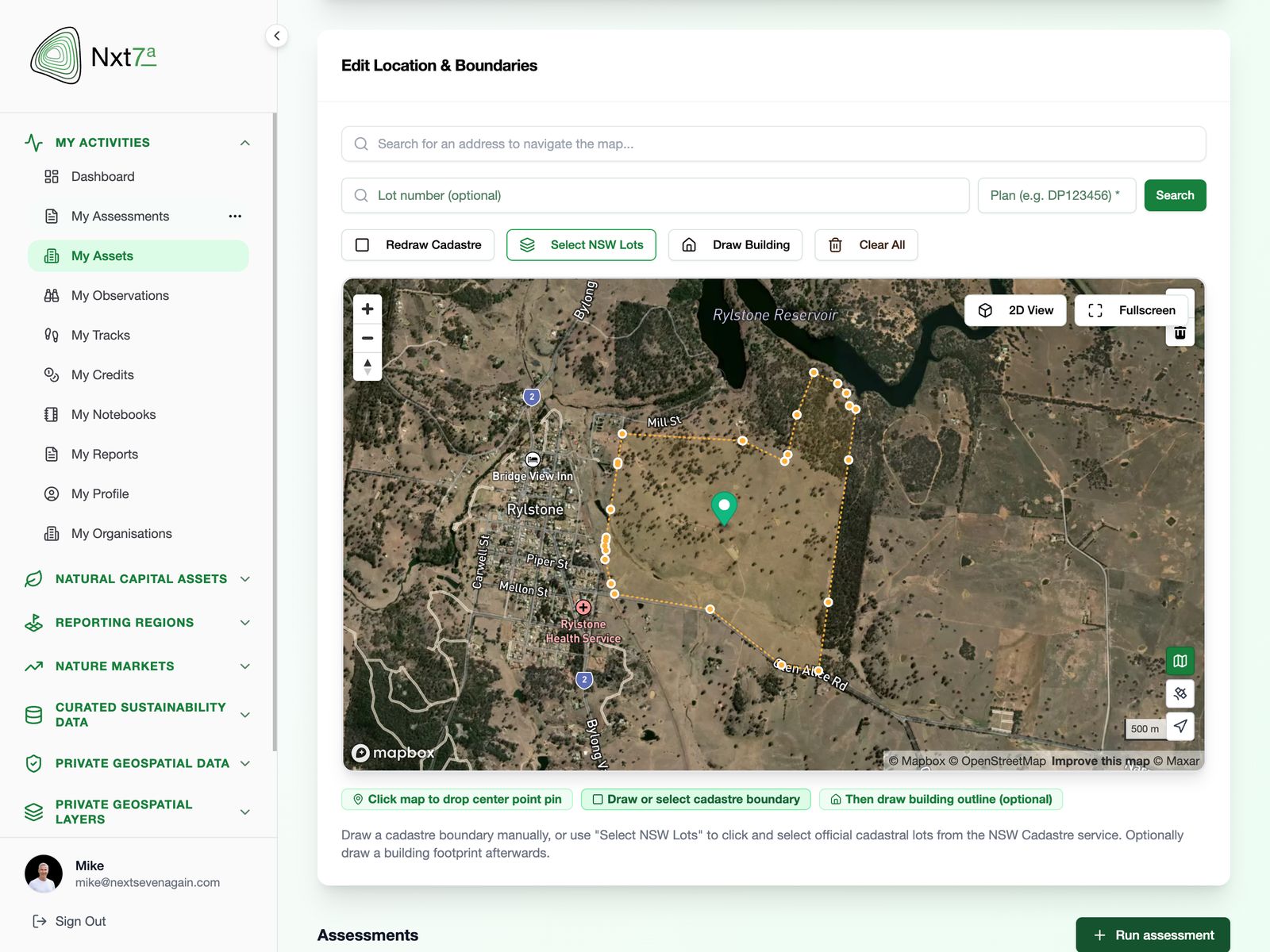Click Mike's profile avatar
The width and height of the screenshot is (1270, 952).
[x=44, y=873]
